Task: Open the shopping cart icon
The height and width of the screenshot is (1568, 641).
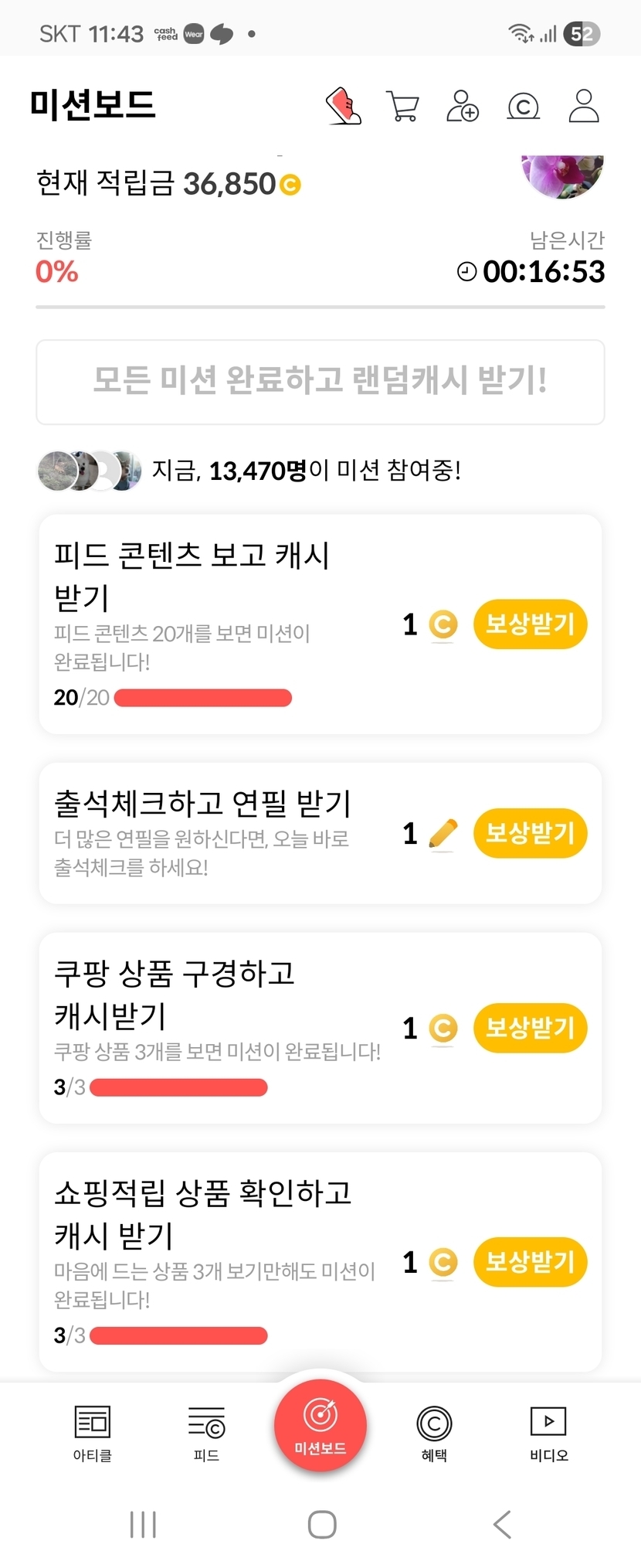Action: tap(402, 106)
